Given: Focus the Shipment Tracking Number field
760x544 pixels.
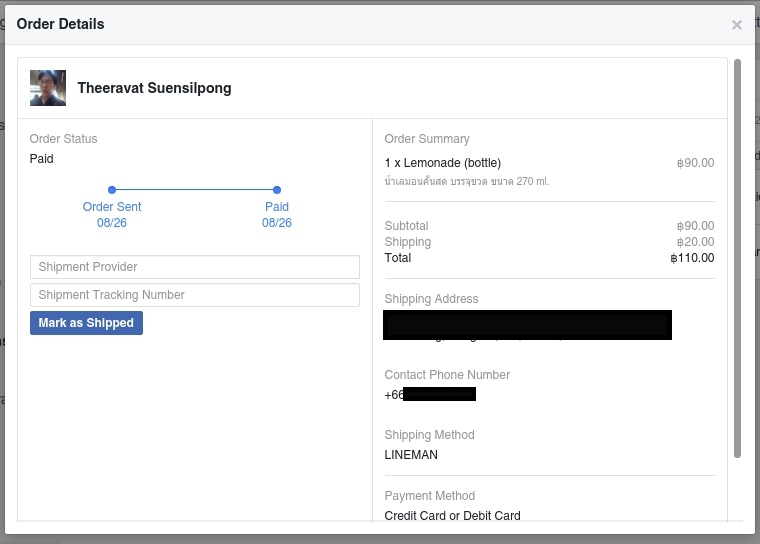Looking at the screenshot, I should coord(195,295).
